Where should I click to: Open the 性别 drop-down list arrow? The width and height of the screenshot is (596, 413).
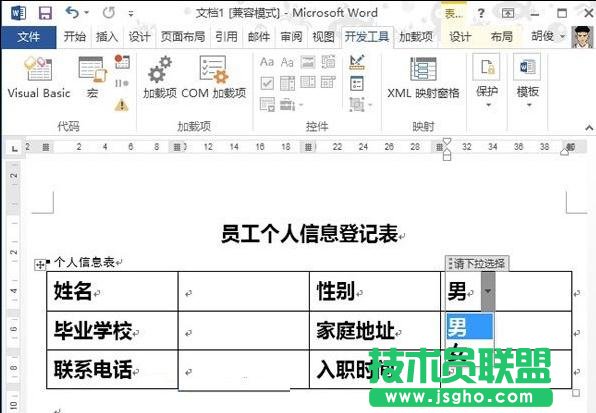(x=488, y=291)
